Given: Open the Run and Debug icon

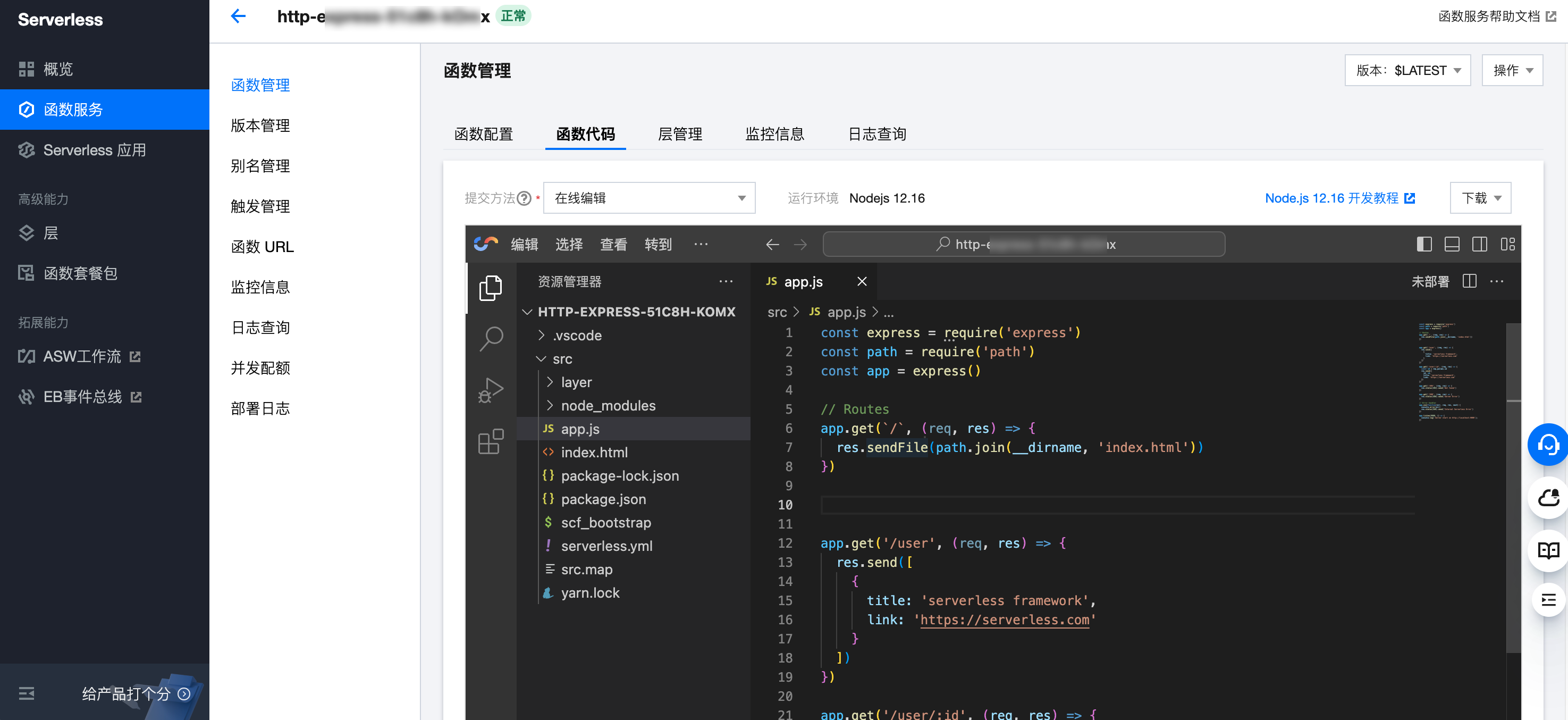Looking at the screenshot, I should pos(491,390).
